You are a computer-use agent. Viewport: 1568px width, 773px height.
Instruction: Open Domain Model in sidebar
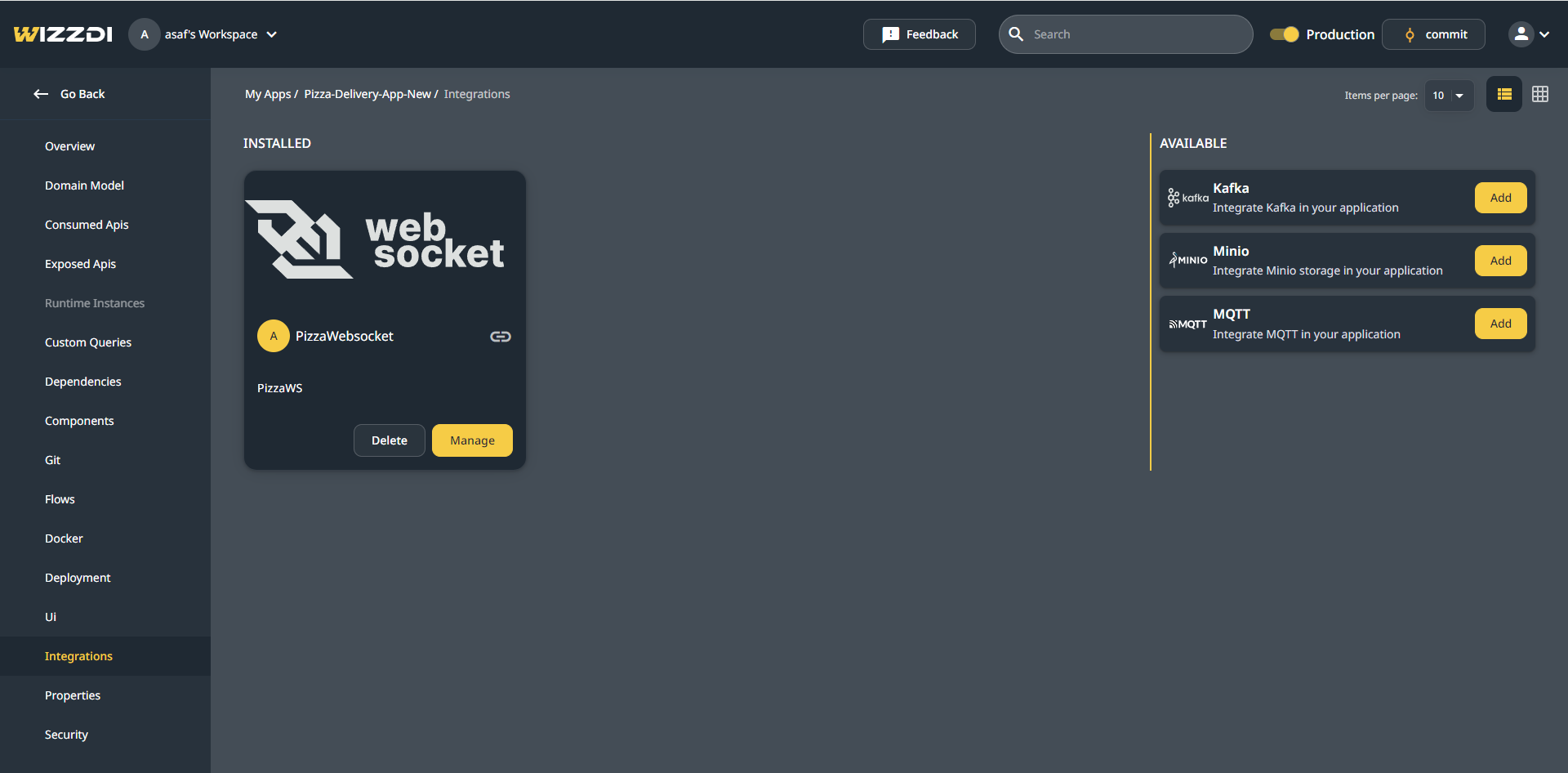(x=84, y=185)
